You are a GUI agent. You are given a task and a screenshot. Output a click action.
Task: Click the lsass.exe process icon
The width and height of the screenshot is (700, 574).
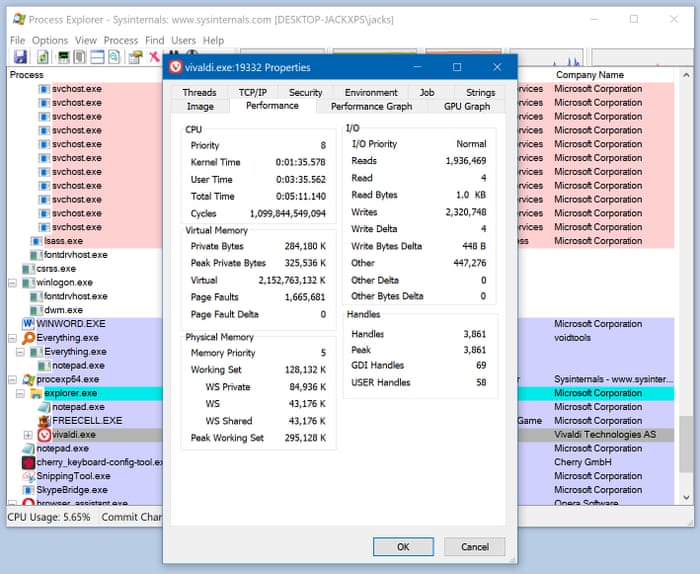(x=36, y=241)
